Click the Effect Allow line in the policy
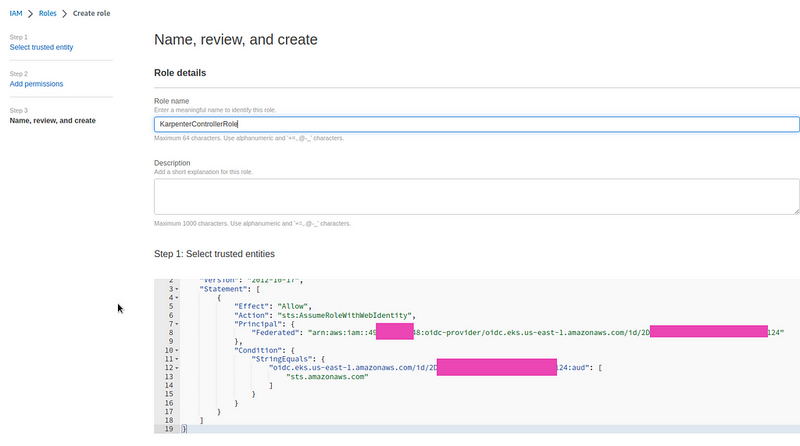This screenshot has height=446, width=800. (x=273, y=306)
